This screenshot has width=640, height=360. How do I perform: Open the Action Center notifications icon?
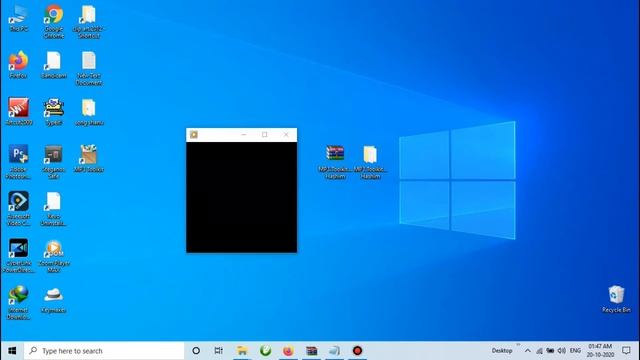pos(626,351)
